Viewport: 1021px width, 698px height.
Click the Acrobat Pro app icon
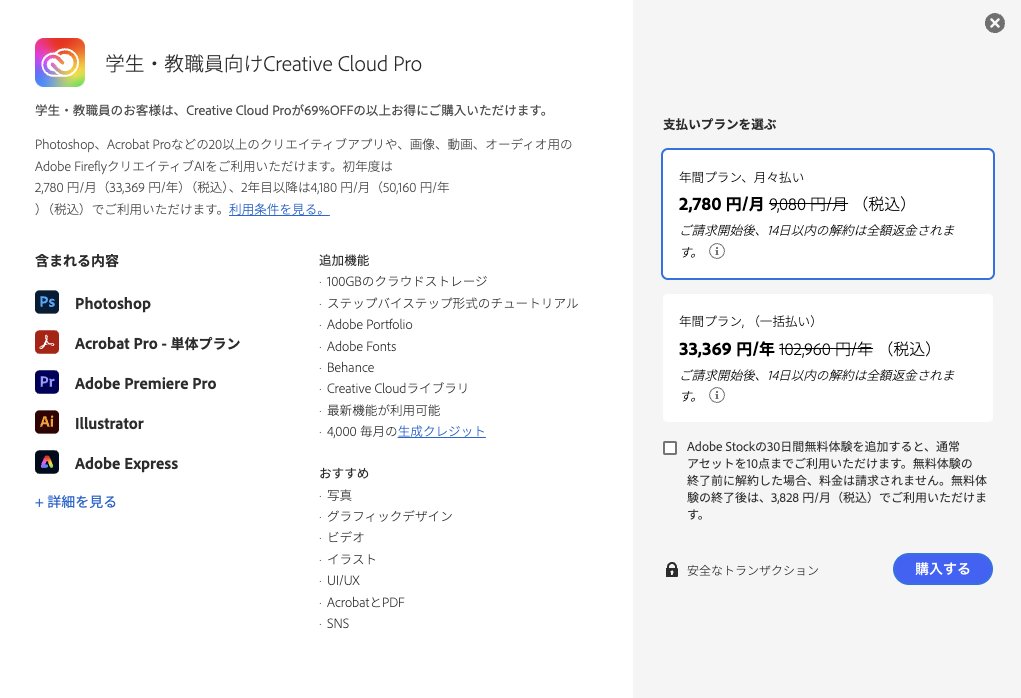coord(48,343)
